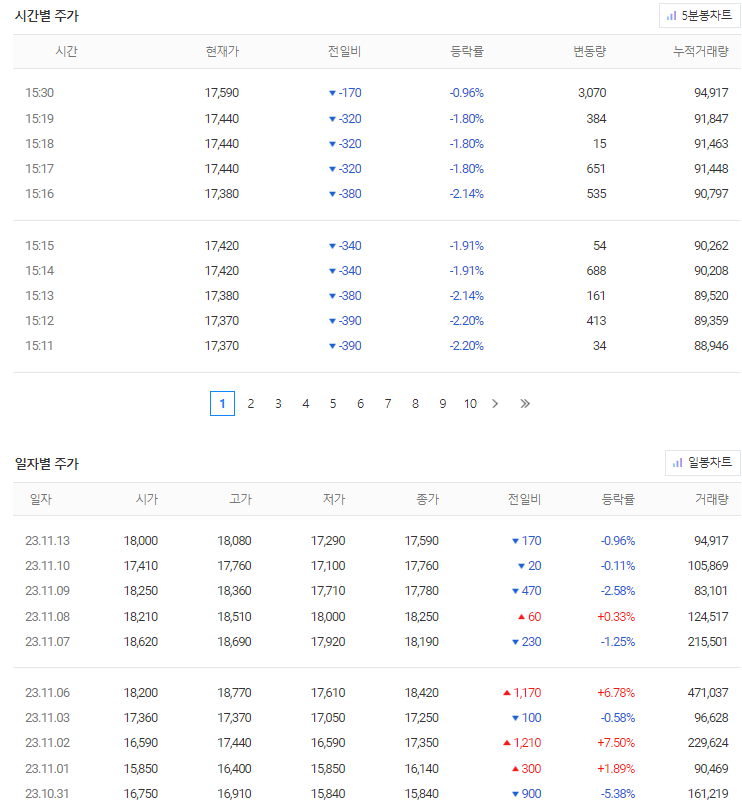This screenshot has height=812, width=742.
Task: Select the 23.10.31 date cell
Action: tap(47, 793)
